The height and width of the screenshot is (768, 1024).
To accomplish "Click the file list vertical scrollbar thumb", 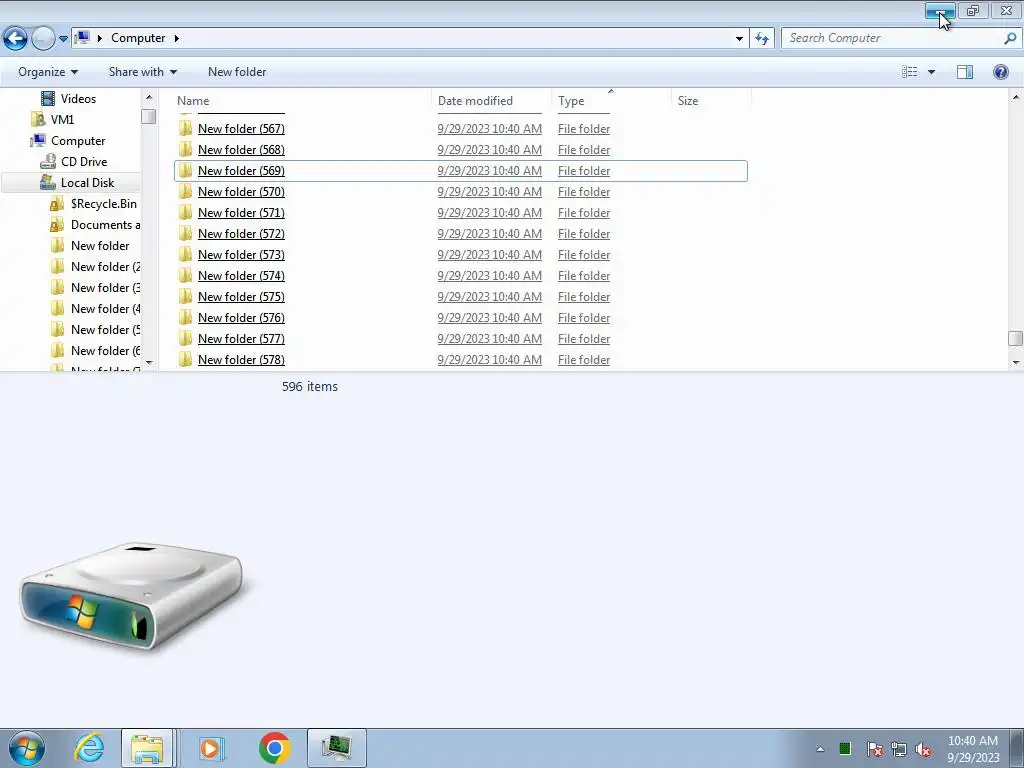I will (1016, 338).
